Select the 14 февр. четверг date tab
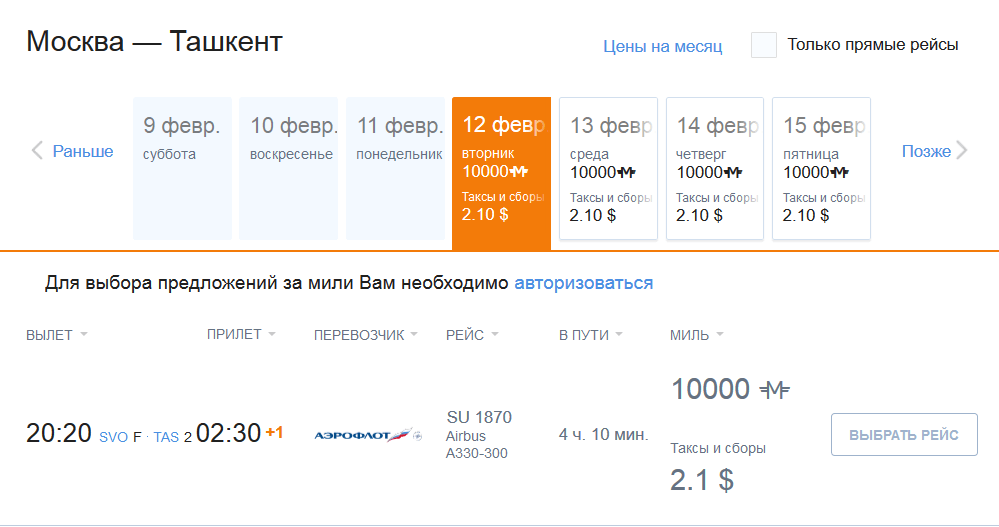The height and width of the screenshot is (527, 999). pos(715,168)
